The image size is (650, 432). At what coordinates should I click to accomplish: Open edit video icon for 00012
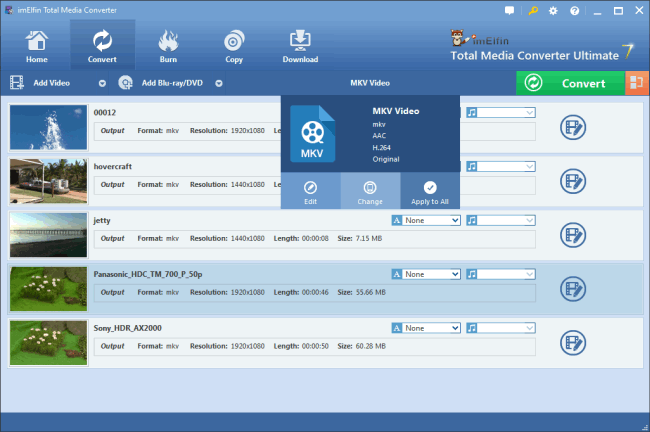tap(573, 127)
